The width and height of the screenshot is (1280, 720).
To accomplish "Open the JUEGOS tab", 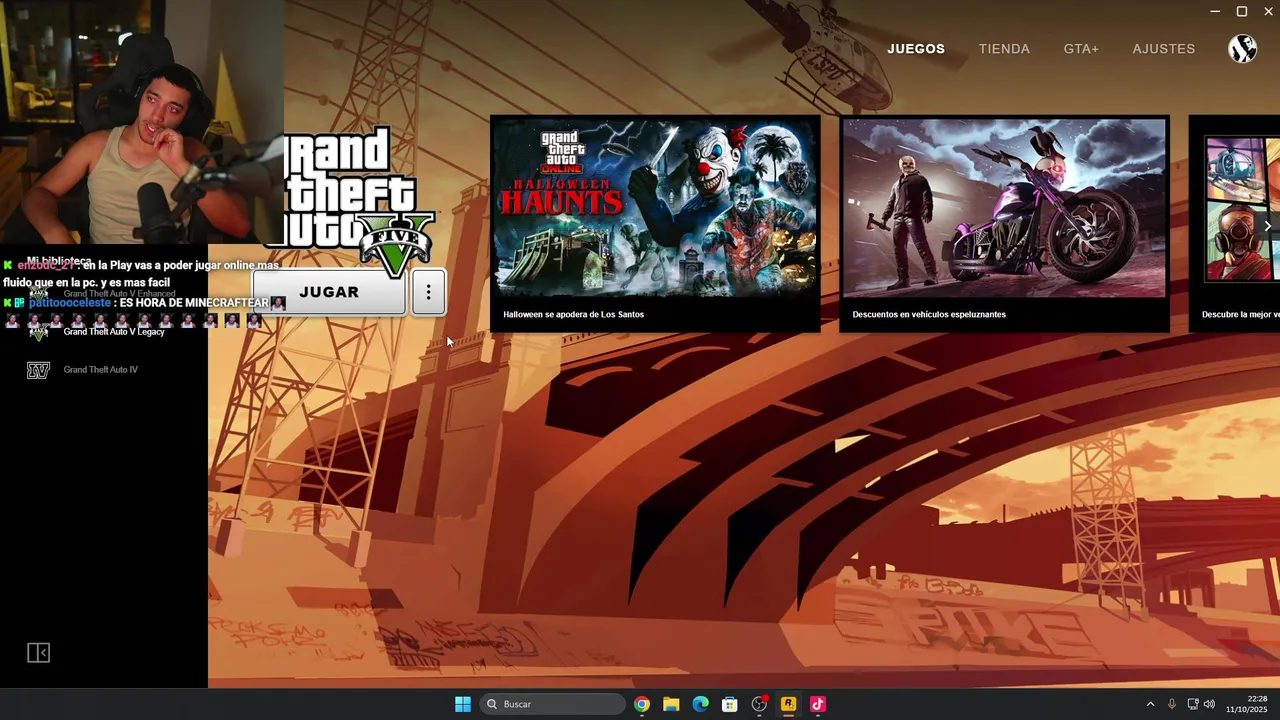I will coord(915,49).
